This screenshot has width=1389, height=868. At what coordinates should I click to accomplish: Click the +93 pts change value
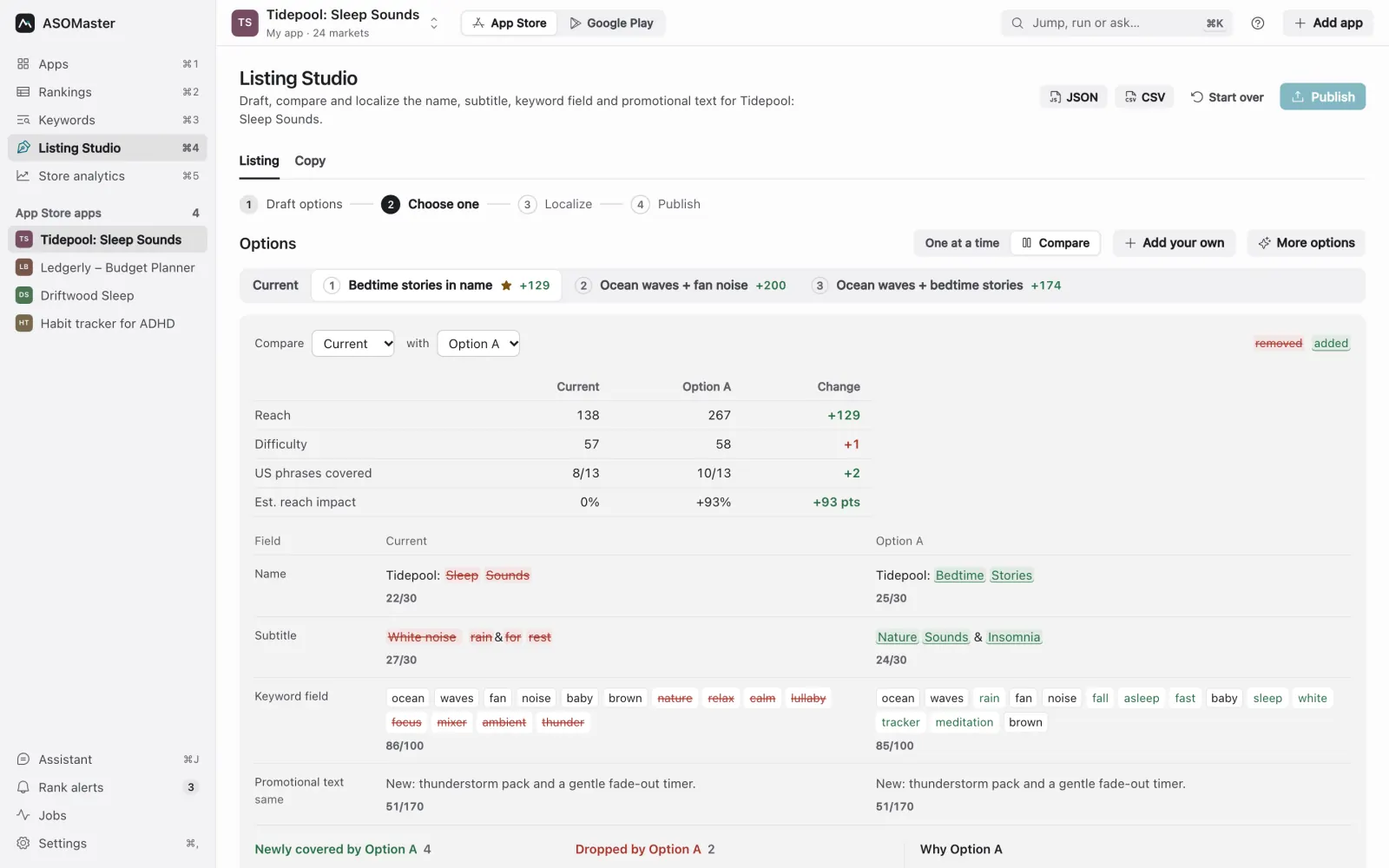[x=837, y=503]
